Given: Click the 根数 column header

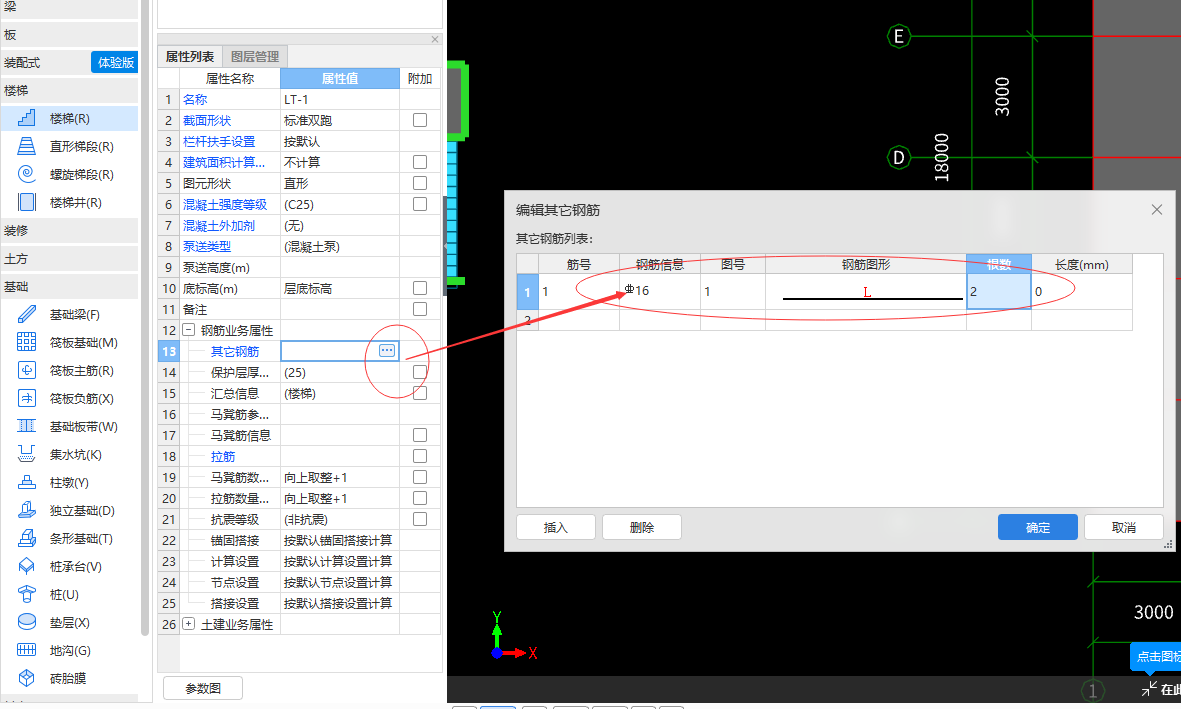Looking at the screenshot, I should (x=999, y=264).
